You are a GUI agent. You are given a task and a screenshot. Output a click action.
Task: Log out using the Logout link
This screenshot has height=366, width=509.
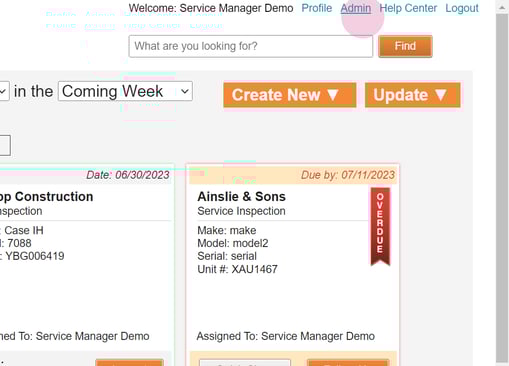[462, 8]
